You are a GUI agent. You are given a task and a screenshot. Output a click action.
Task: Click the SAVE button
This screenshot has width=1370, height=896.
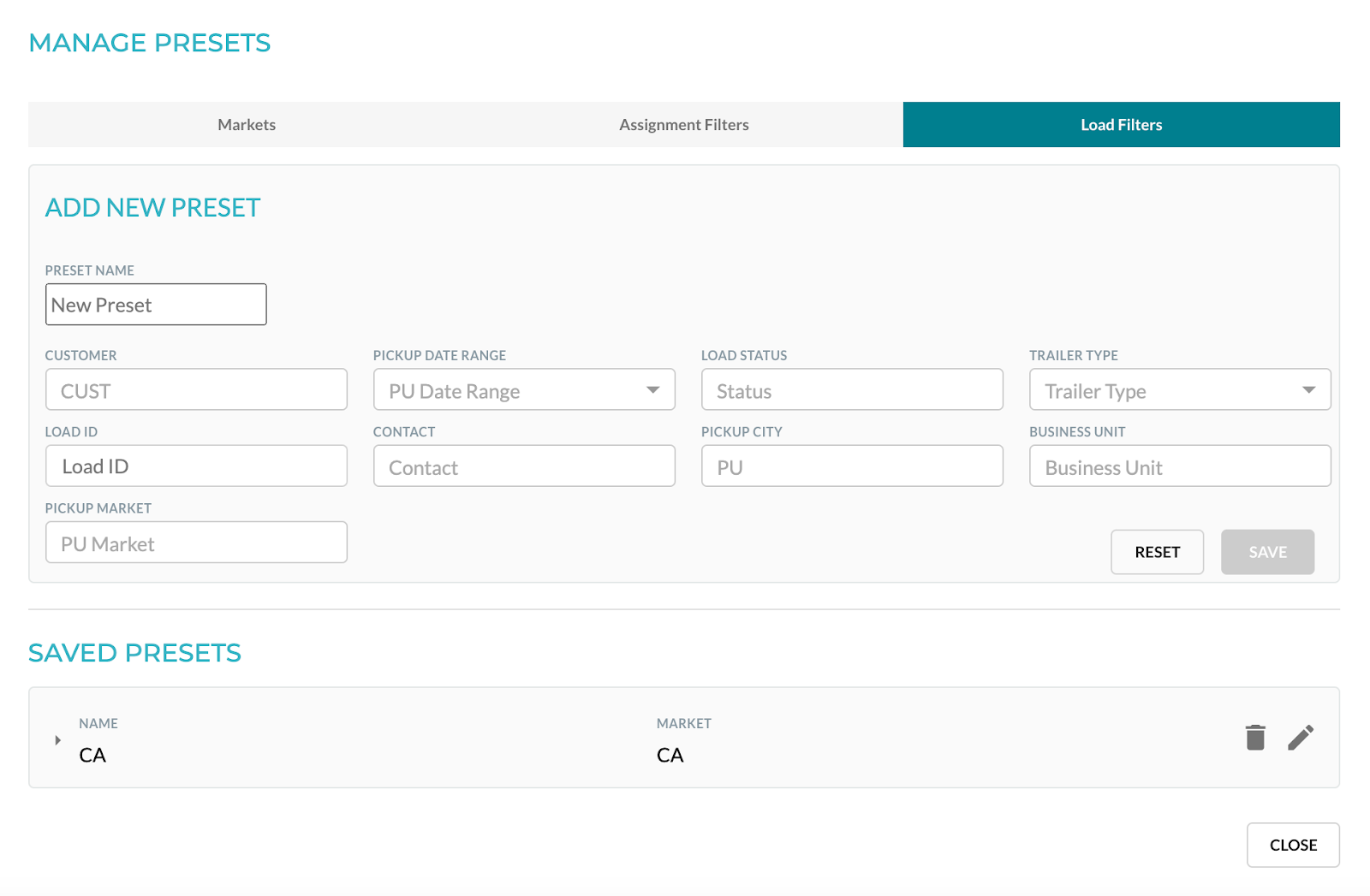click(1267, 552)
